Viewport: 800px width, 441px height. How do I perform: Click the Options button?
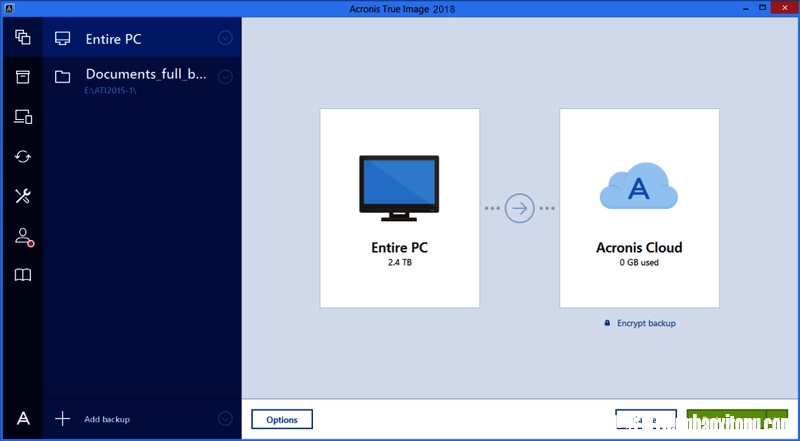click(x=282, y=420)
